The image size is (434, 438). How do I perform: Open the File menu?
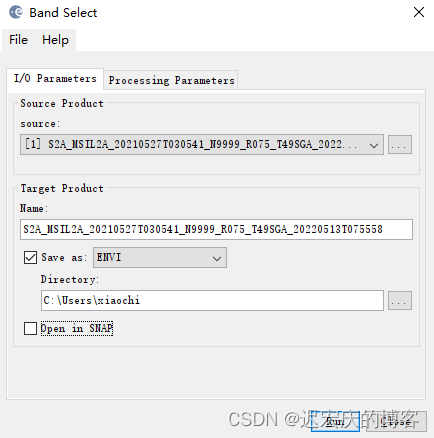tap(18, 40)
